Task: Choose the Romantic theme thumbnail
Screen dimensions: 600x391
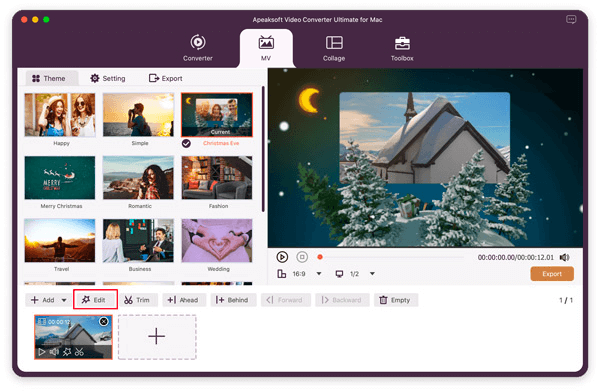Action: [x=138, y=178]
